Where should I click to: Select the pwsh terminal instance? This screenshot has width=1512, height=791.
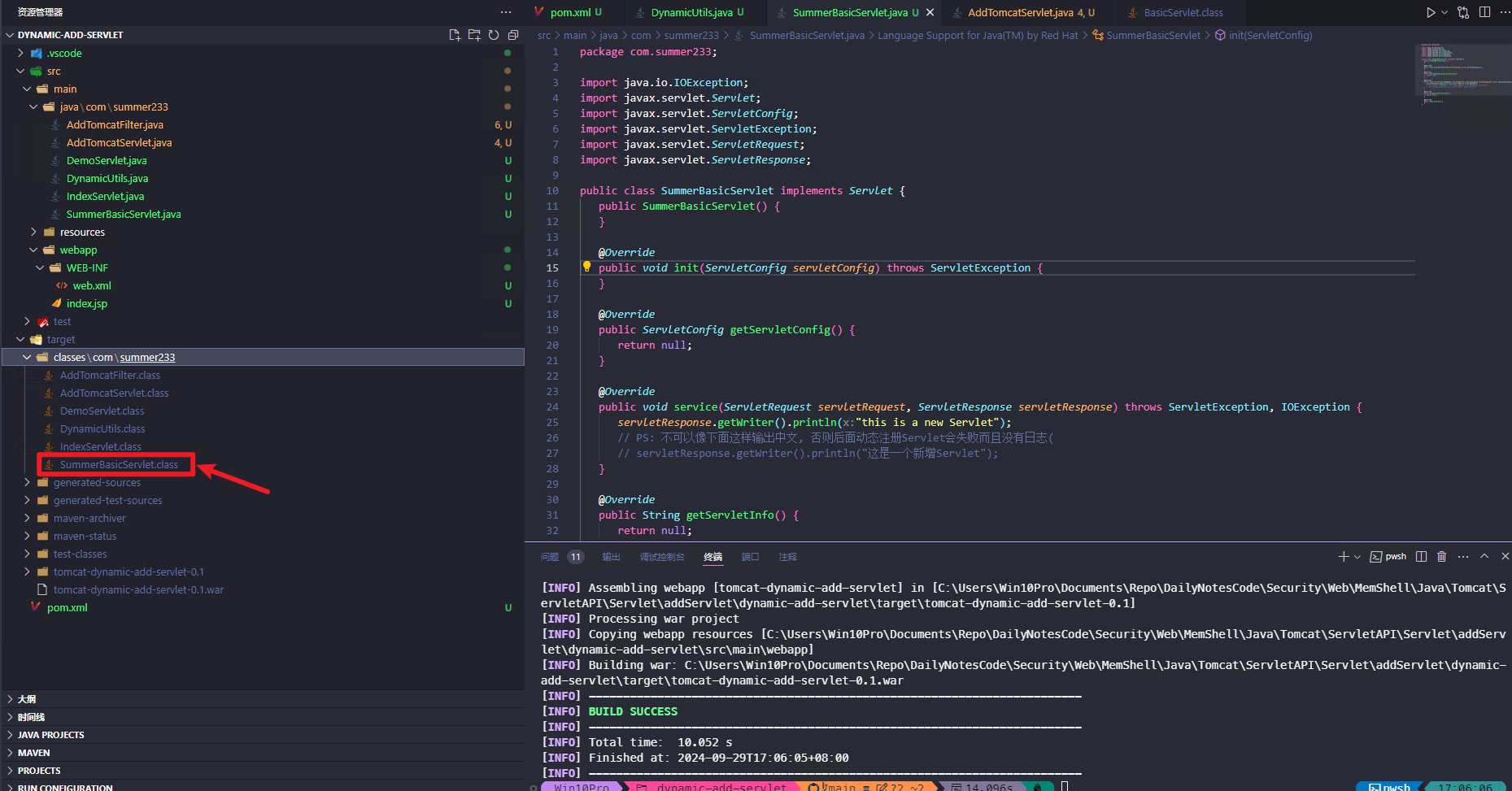pyautogui.click(x=1388, y=557)
